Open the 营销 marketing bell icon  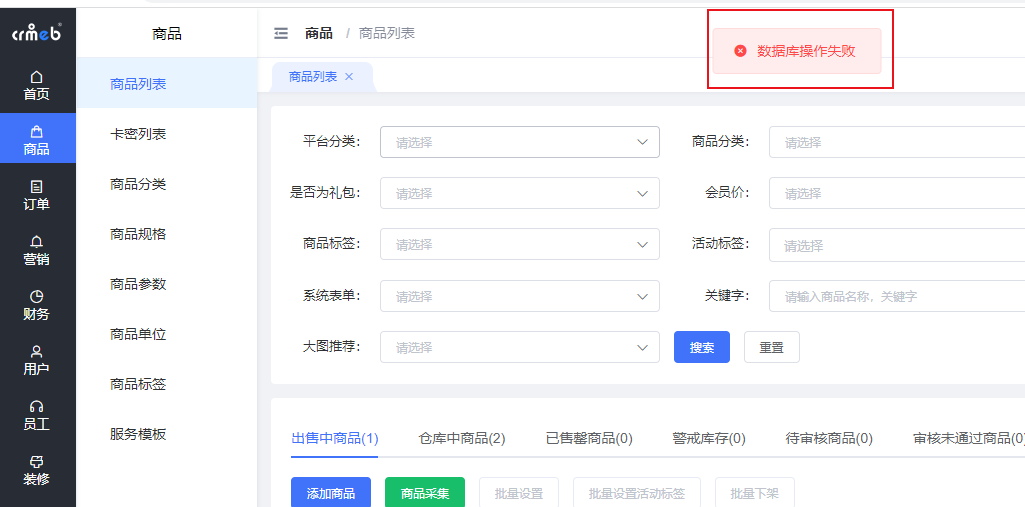37,250
